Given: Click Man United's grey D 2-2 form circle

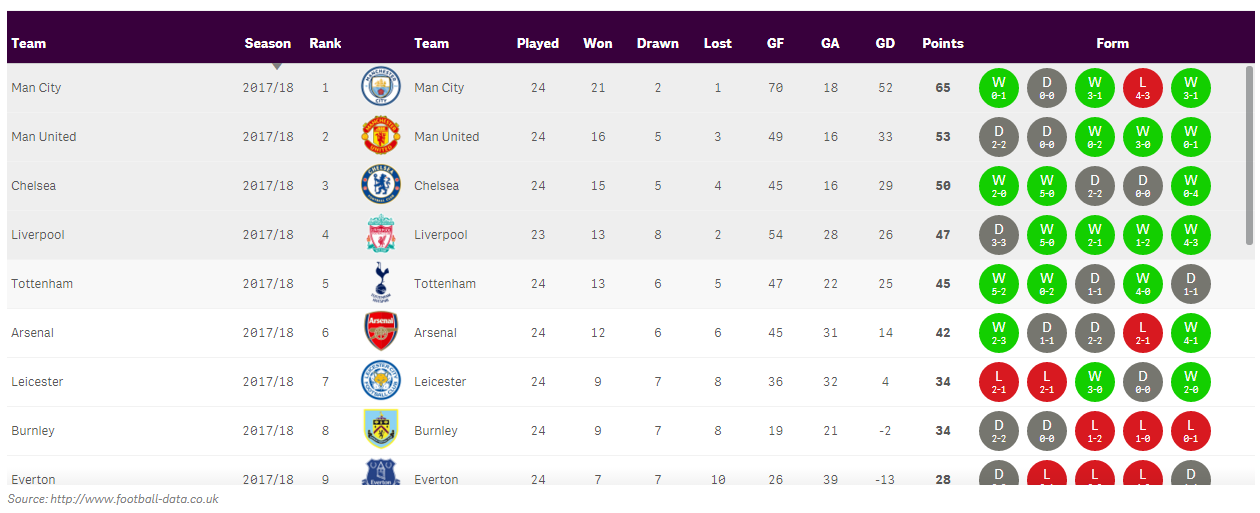Looking at the screenshot, I should tap(999, 137).
